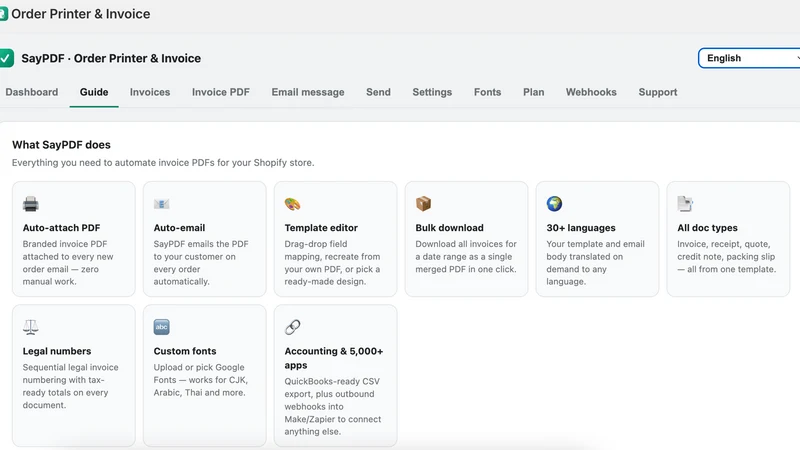Go to the Fonts tab
Screen dimensions: 800x450
[x=487, y=92]
